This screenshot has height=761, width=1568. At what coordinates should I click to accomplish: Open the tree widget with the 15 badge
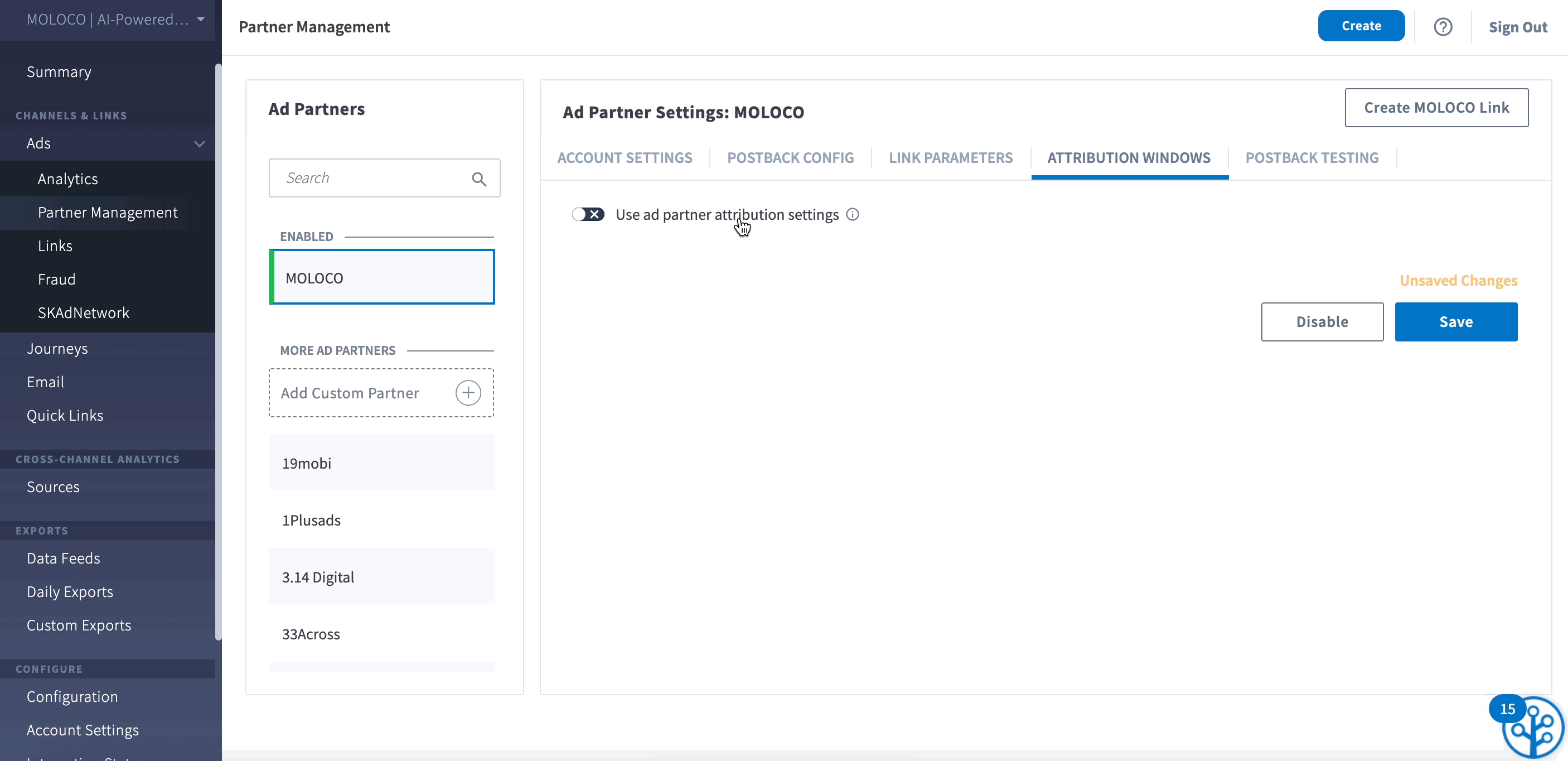pos(1532,727)
